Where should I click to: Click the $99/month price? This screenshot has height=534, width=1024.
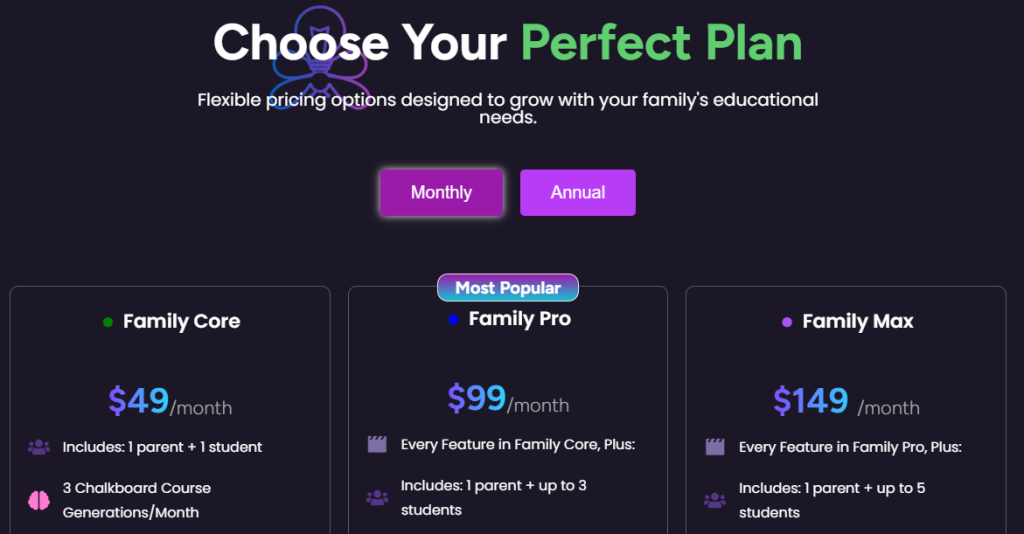pos(508,400)
